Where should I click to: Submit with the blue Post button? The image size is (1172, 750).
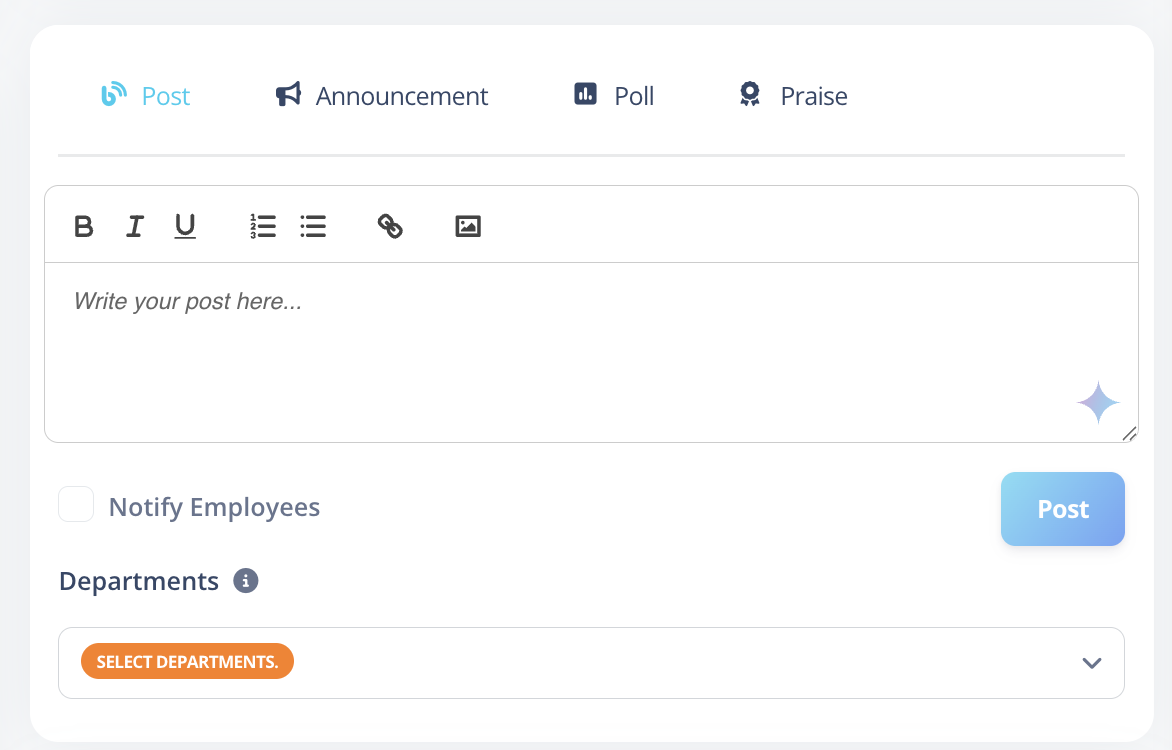[x=1063, y=508]
